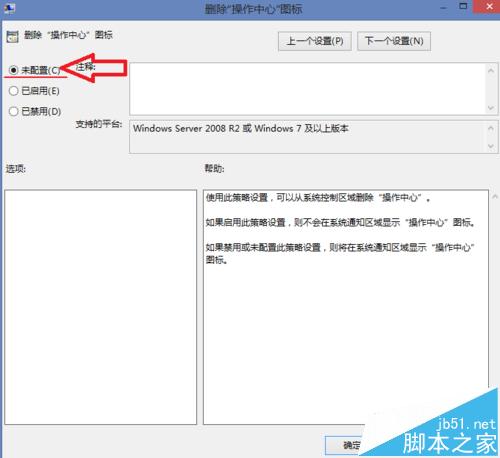Screen dimensions: 500x458
Task: Close the policy setting dialog
Action: pyautogui.click(x=490, y=6)
